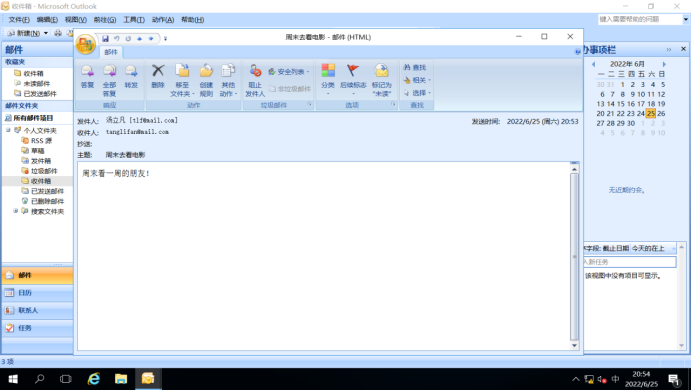This screenshot has width=691, height=390.
Task: Click Save icon in the Quick Access Toolbar
Action: [x=105, y=38]
